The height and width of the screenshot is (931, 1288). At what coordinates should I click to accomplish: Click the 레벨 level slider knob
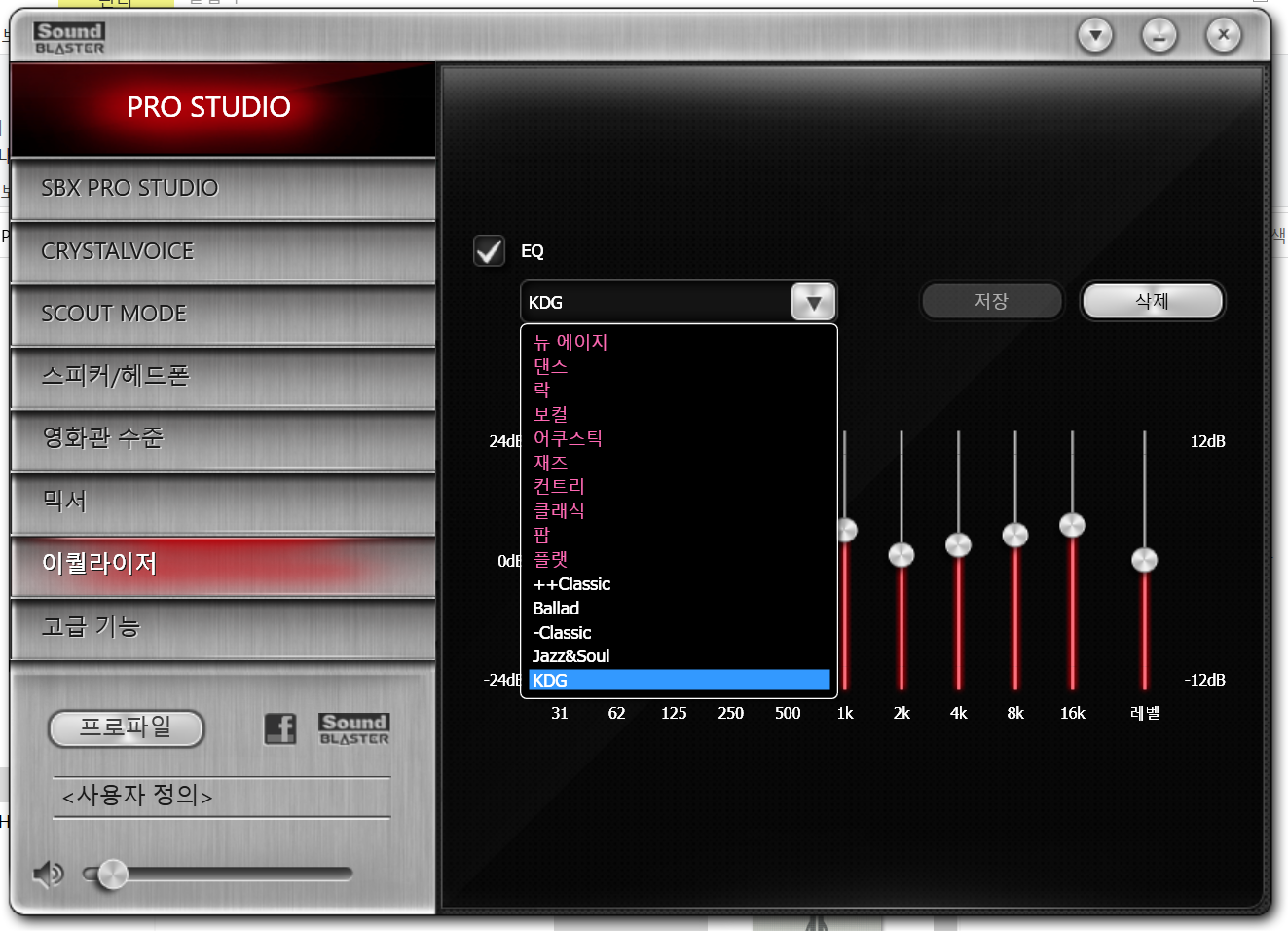pyautogui.click(x=1144, y=560)
